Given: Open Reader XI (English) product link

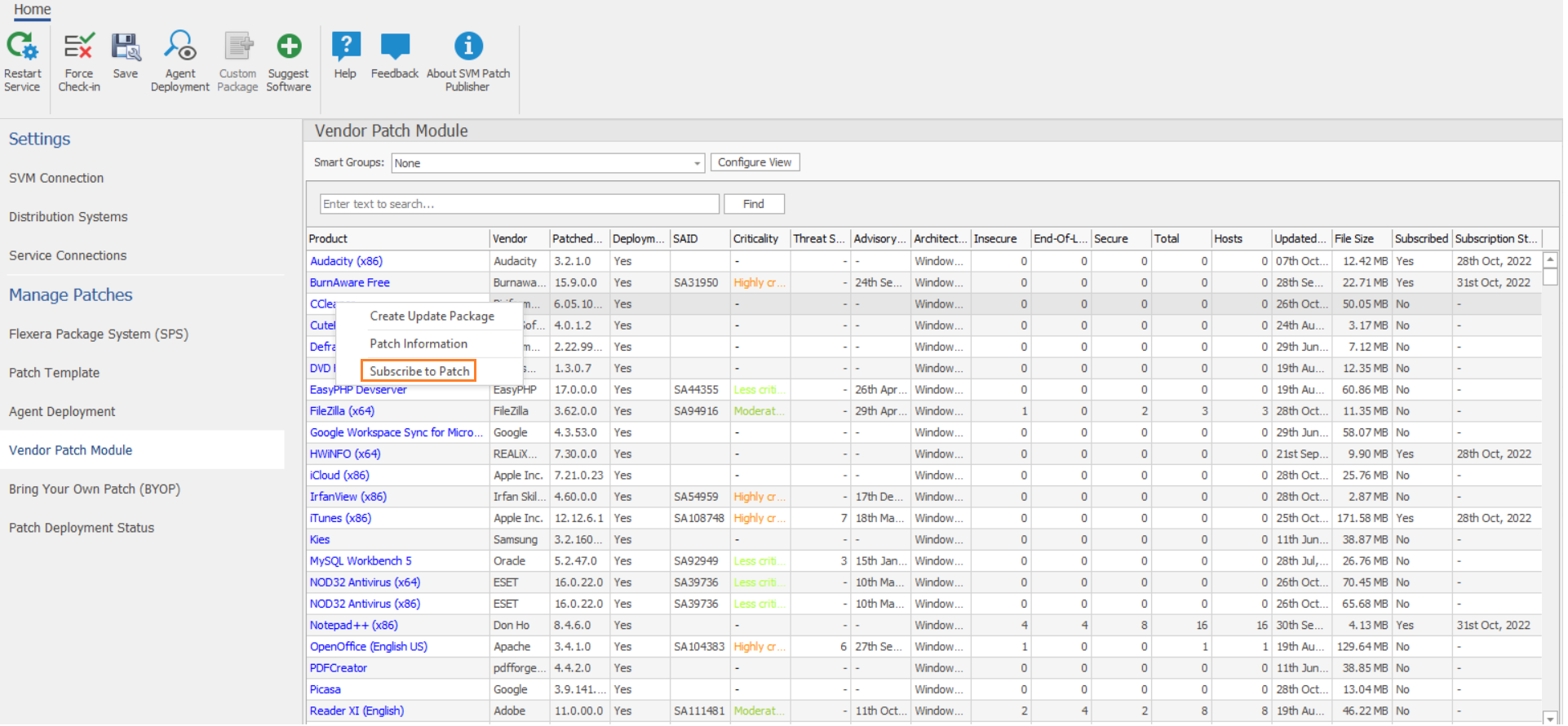Looking at the screenshot, I should pyautogui.click(x=357, y=711).
